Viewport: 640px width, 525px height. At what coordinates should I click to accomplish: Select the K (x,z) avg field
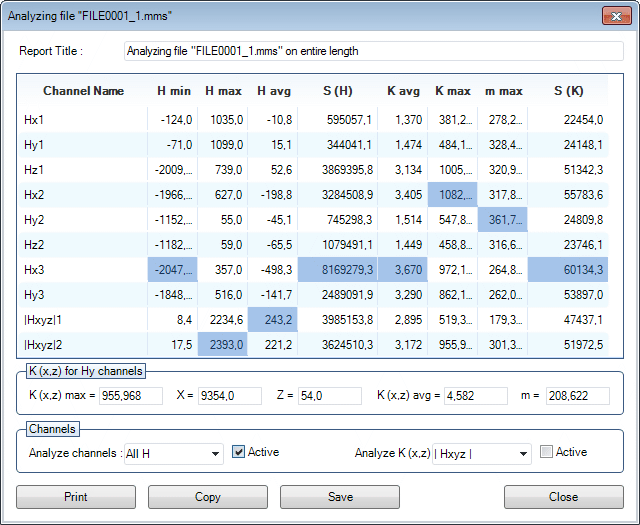477,396
